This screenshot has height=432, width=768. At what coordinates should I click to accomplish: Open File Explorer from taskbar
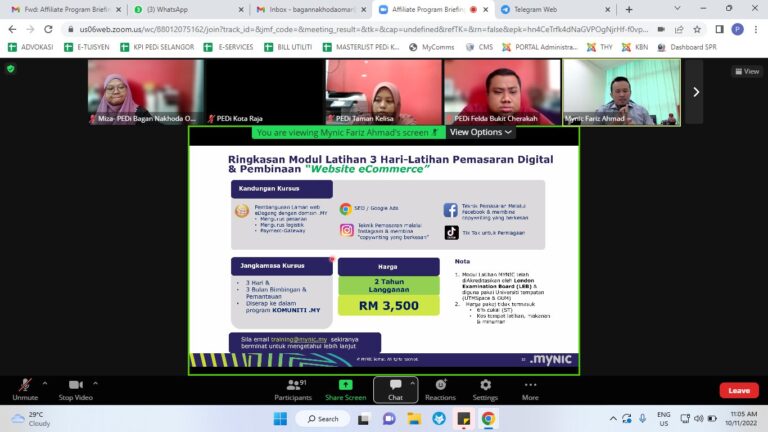[x=414, y=419]
